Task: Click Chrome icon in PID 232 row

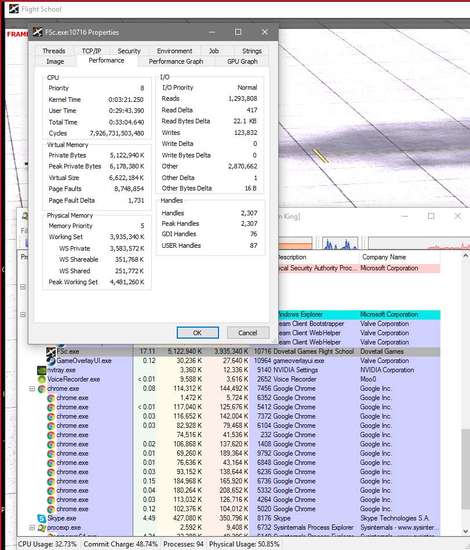Action: coord(51,435)
